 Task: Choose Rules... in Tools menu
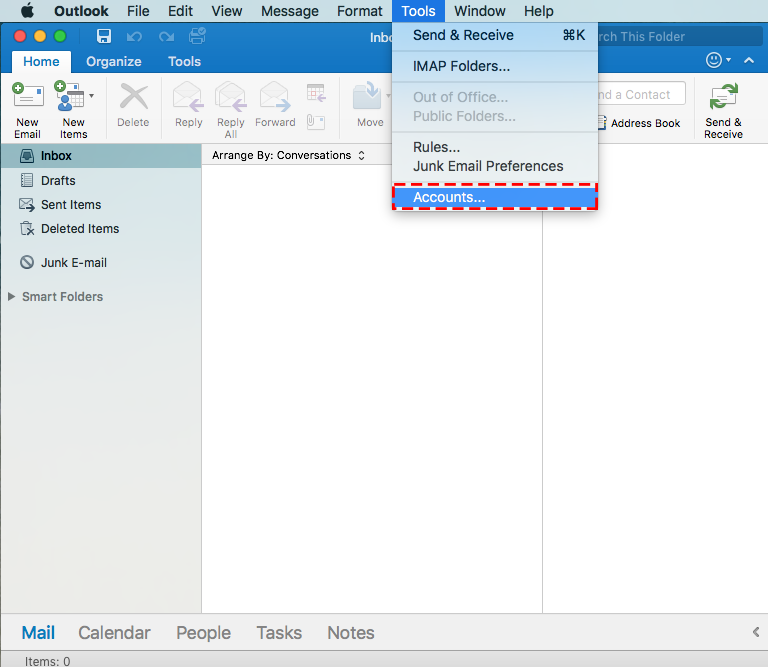click(x=495, y=147)
